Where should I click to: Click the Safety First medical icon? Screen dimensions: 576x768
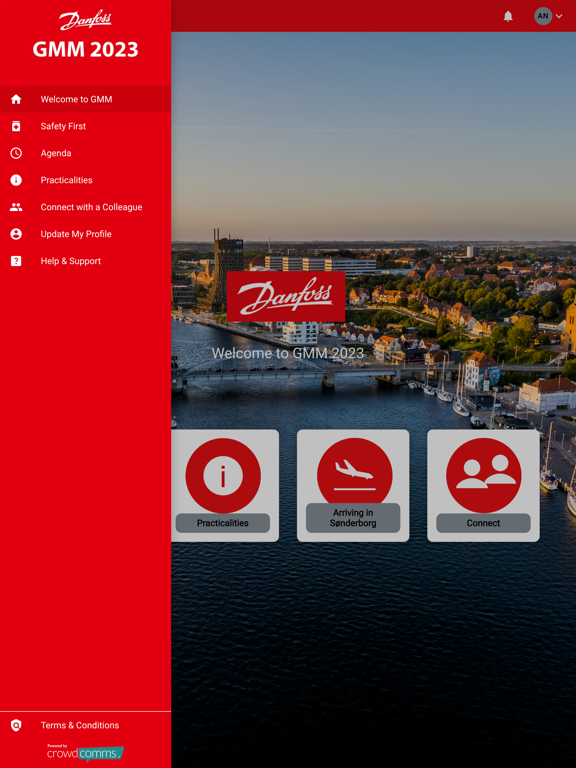[x=16, y=126]
